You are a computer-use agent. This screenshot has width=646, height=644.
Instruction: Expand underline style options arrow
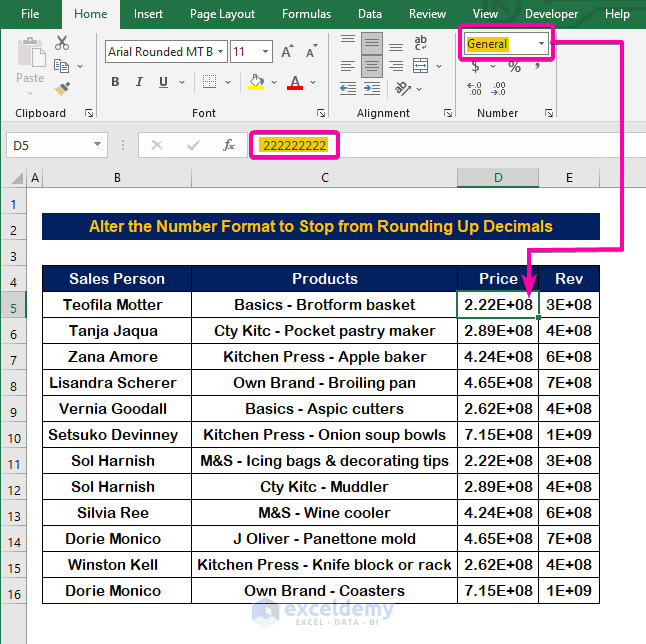pos(182,82)
